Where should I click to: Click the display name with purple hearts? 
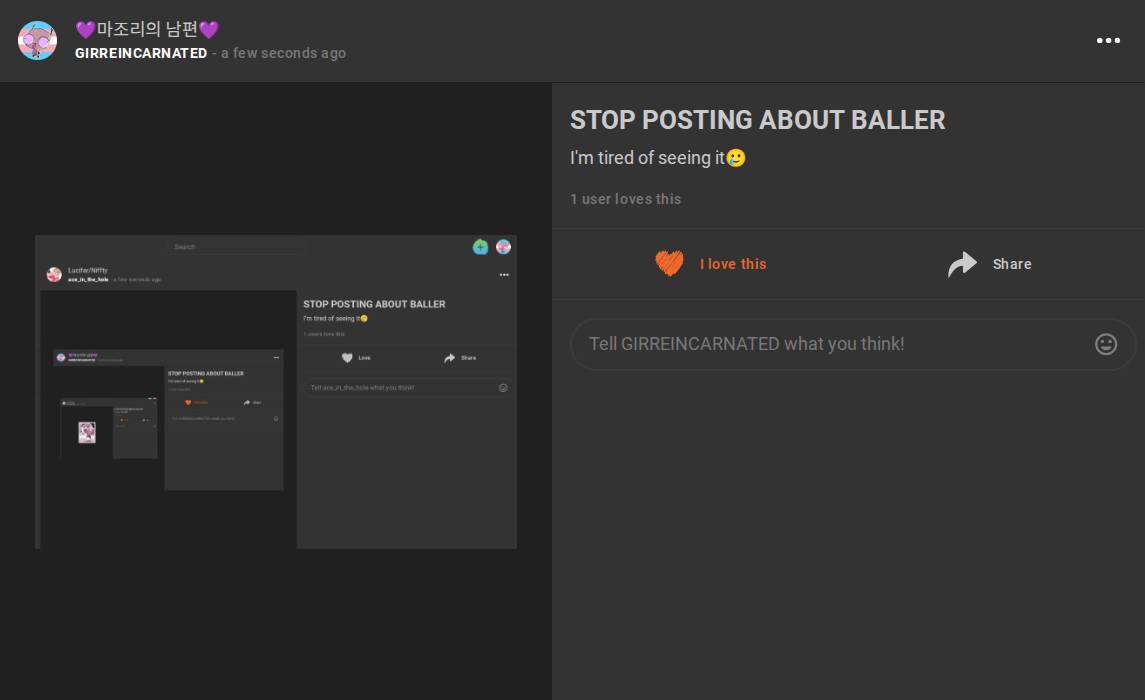coord(147,29)
